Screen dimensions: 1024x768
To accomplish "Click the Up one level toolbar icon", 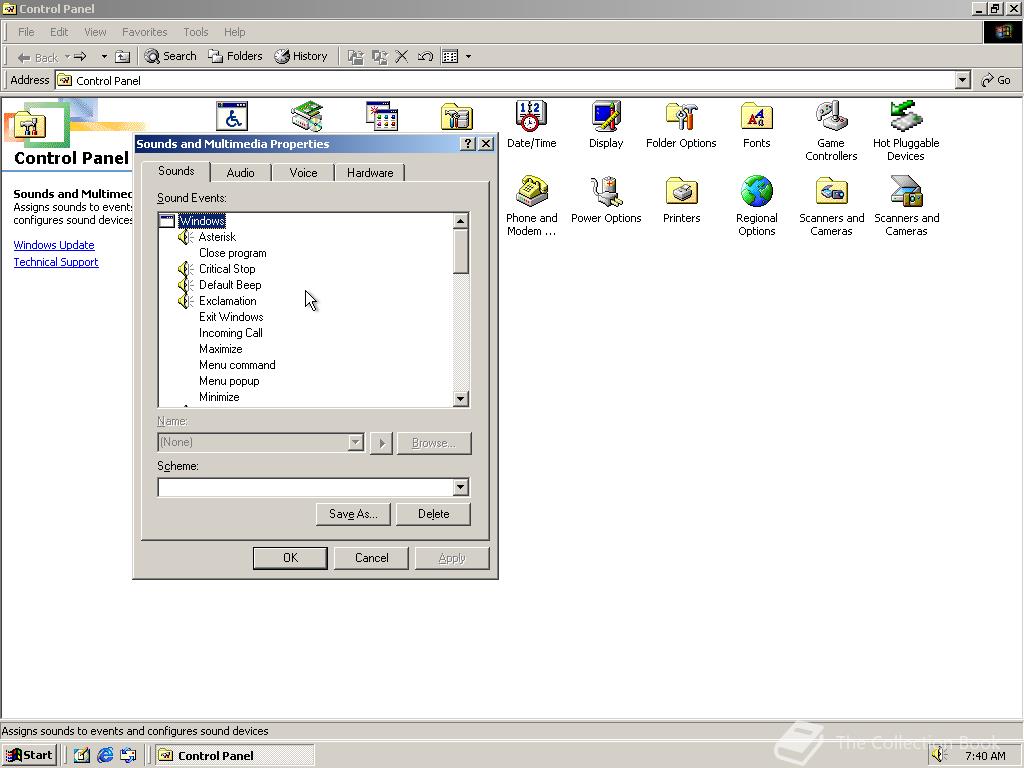I will [x=122, y=57].
